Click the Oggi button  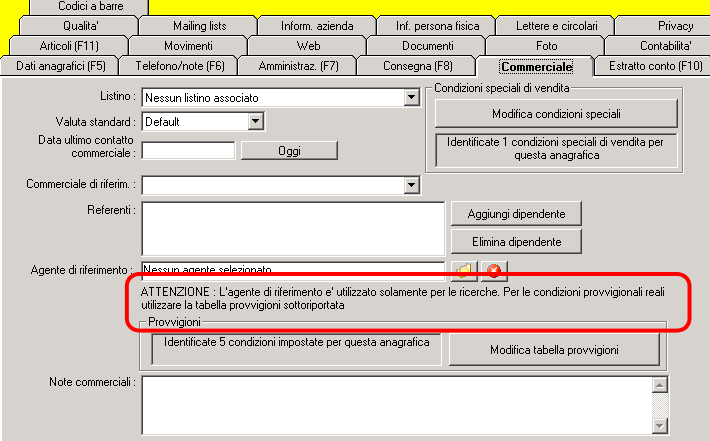[x=289, y=151]
